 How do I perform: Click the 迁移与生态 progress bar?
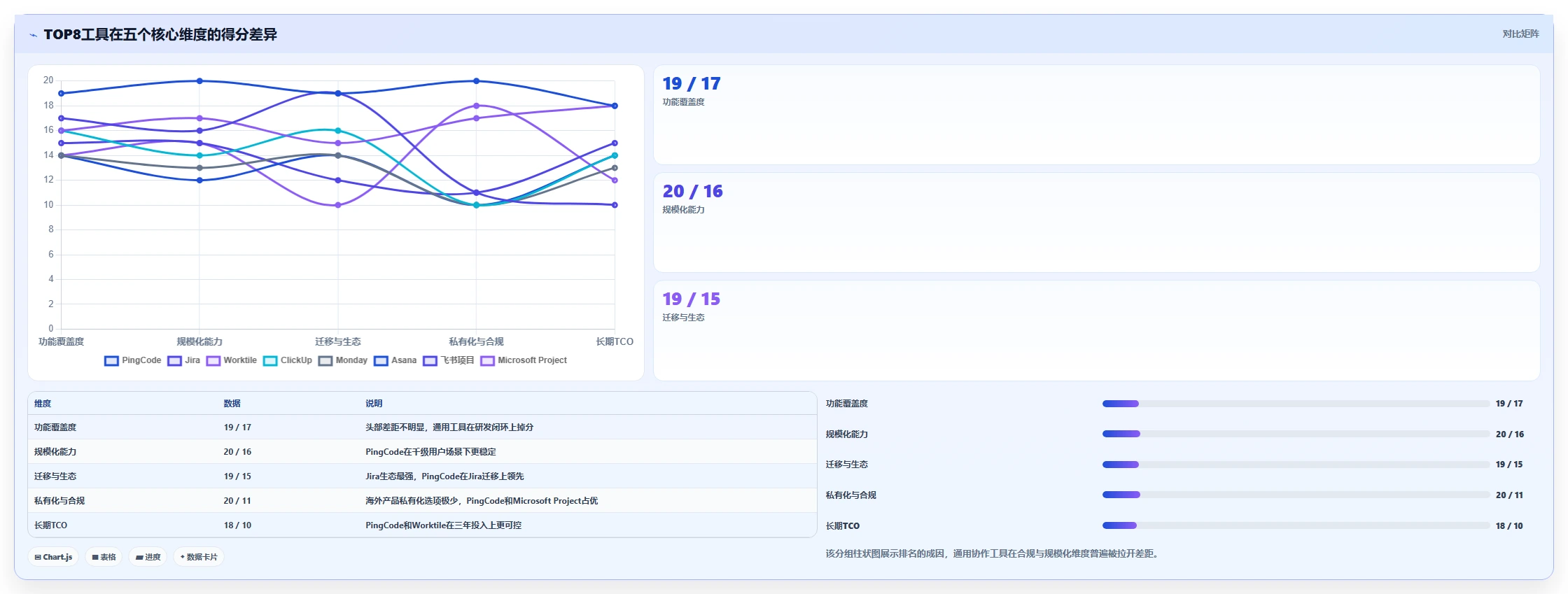click(x=1296, y=465)
